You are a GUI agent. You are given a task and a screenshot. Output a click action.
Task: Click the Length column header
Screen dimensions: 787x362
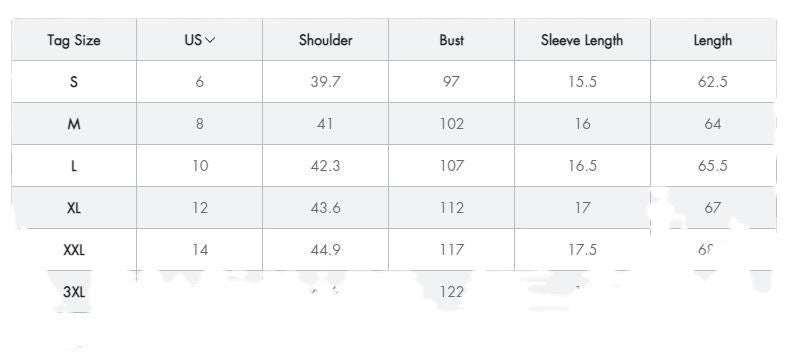pos(713,40)
